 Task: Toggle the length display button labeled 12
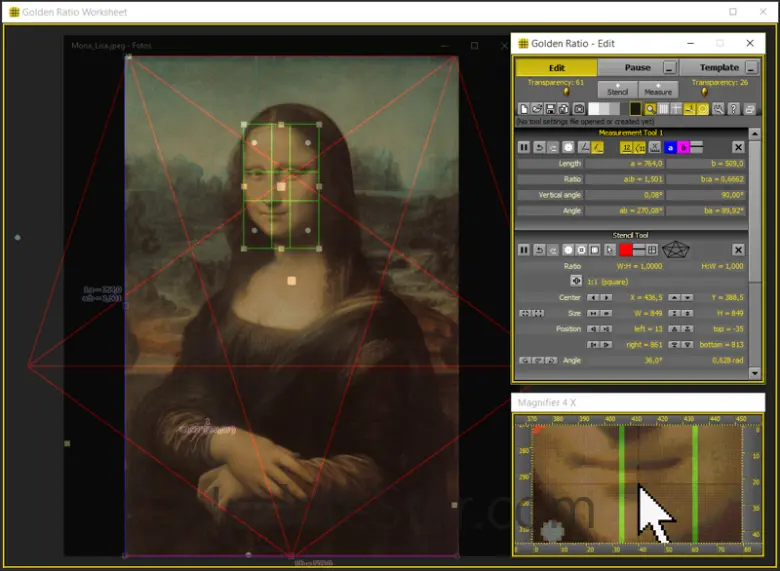pyautogui.click(x=626, y=147)
